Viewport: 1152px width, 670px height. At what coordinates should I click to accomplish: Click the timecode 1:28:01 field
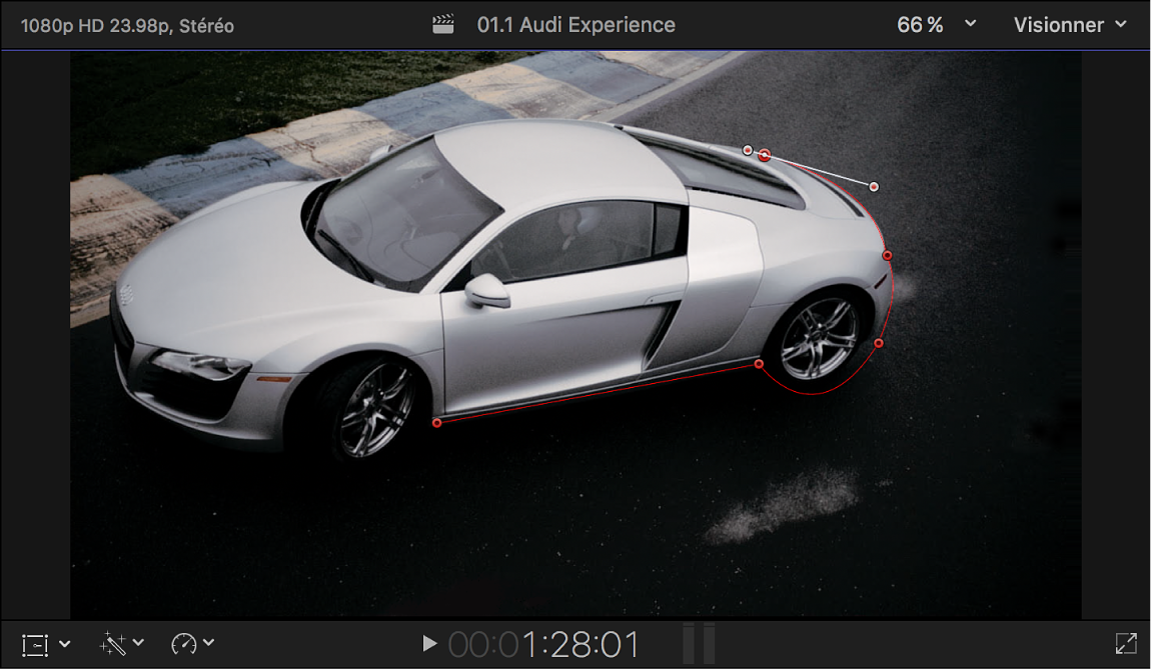pos(544,644)
